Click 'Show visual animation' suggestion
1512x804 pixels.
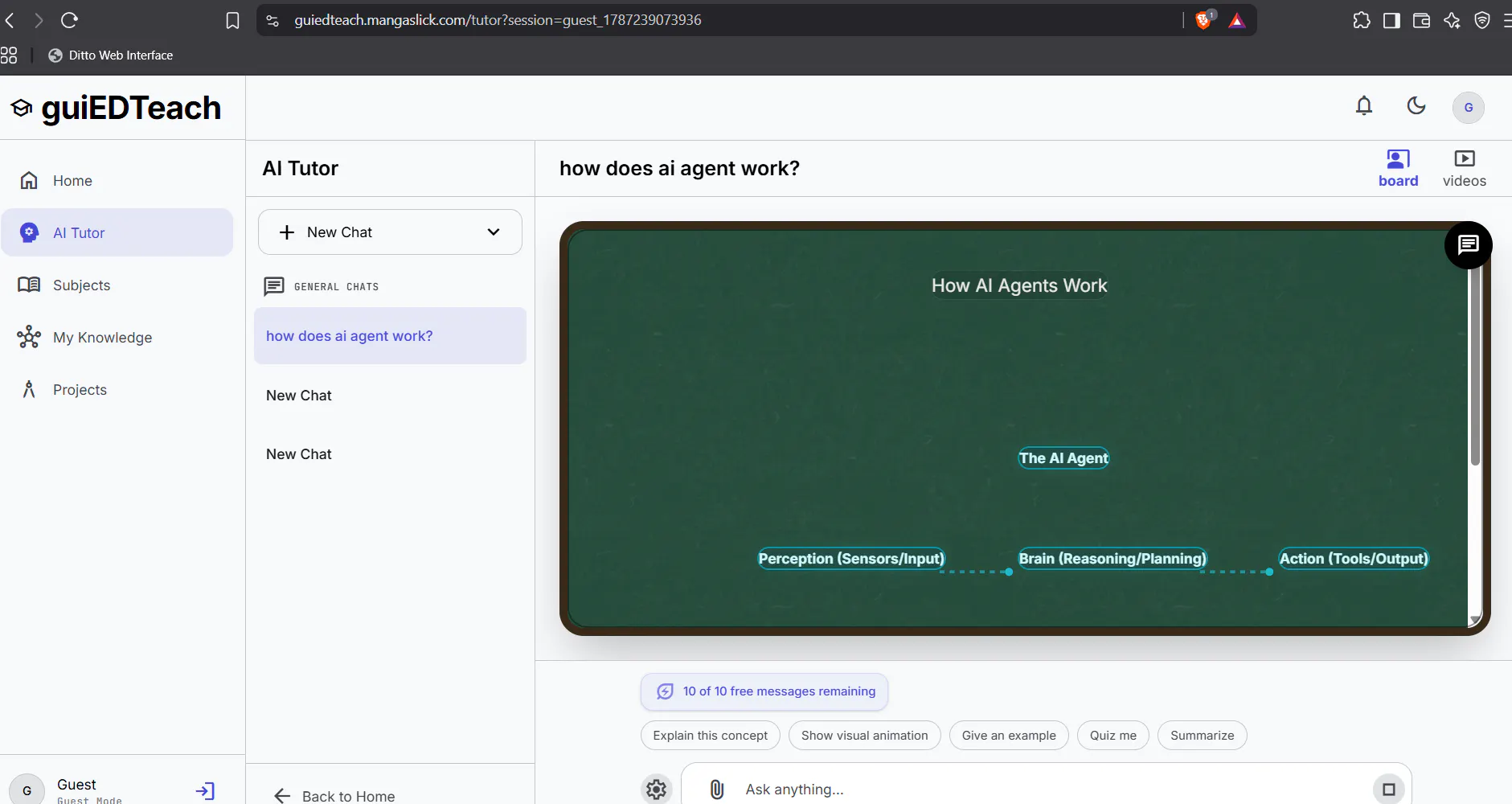tap(865, 736)
